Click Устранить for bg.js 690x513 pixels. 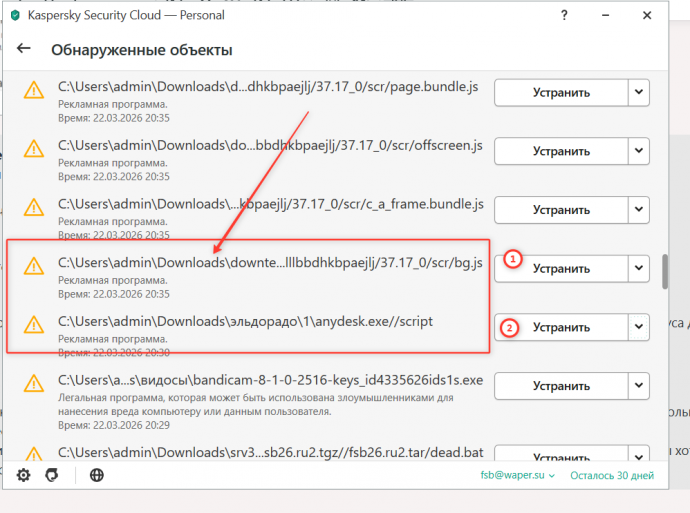coord(561,268)
